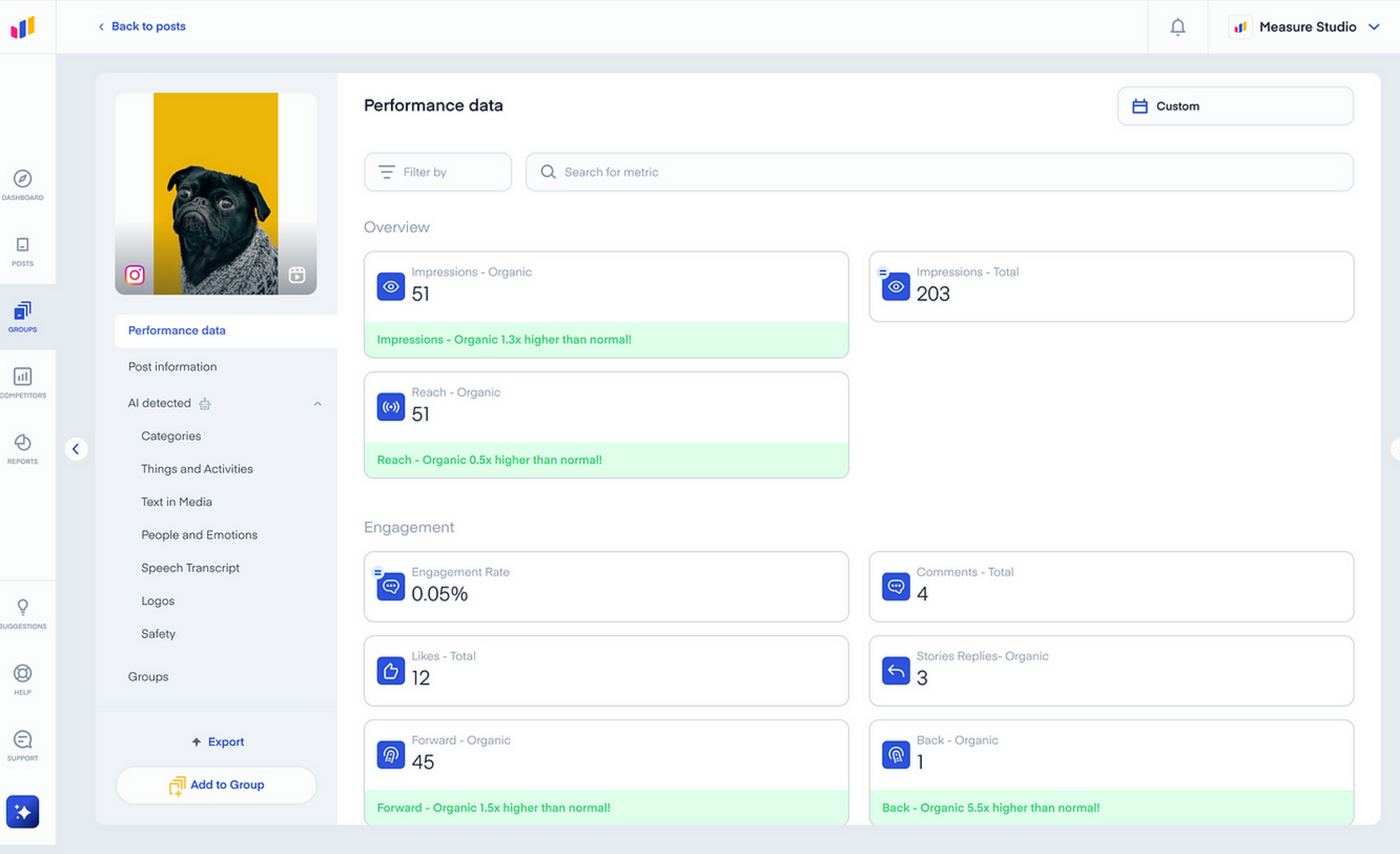1400x854 pixels.
Task: Select the Post information tab
Action: (x=172, y=367)
